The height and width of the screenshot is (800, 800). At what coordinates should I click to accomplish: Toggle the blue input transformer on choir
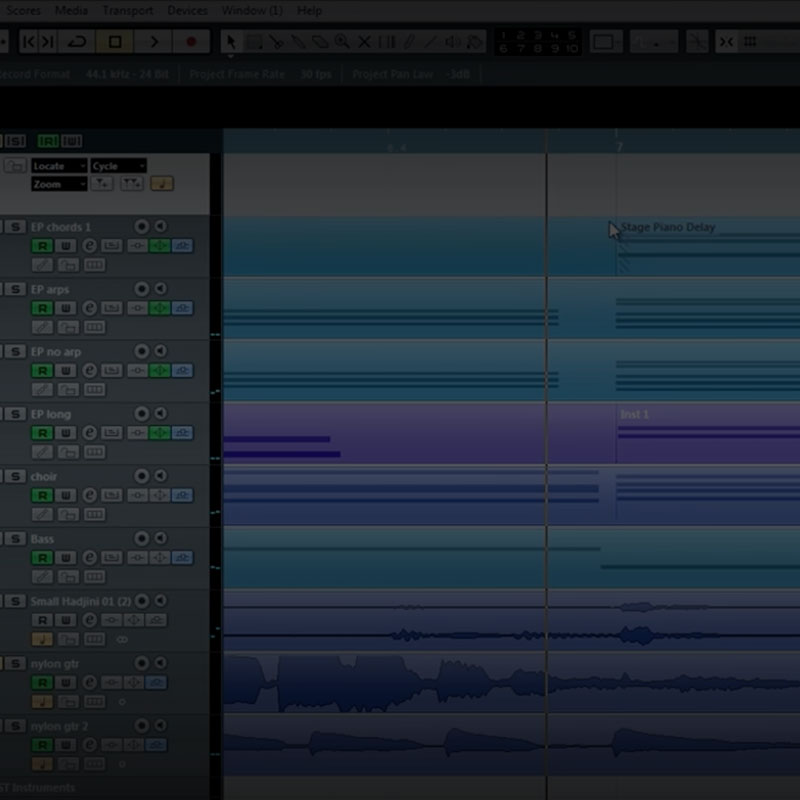coord(182,495)
